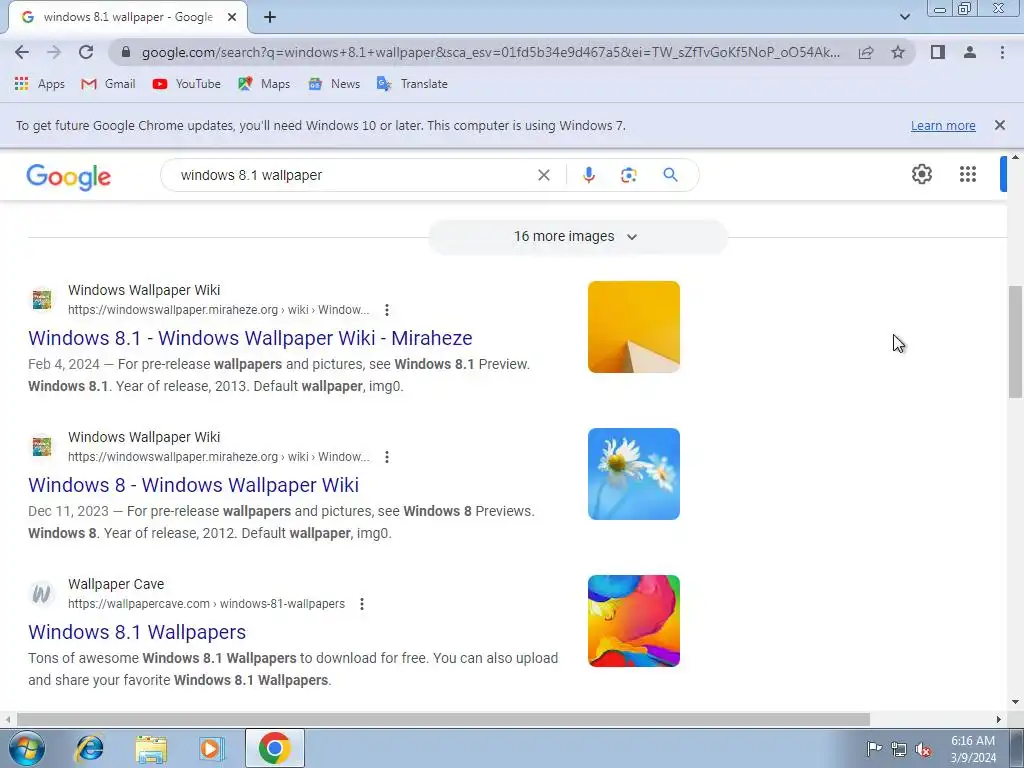1024x768 pixels.
Task: Search by image with Google Lens
Action: pyautogui.click(x=628, y=175)
